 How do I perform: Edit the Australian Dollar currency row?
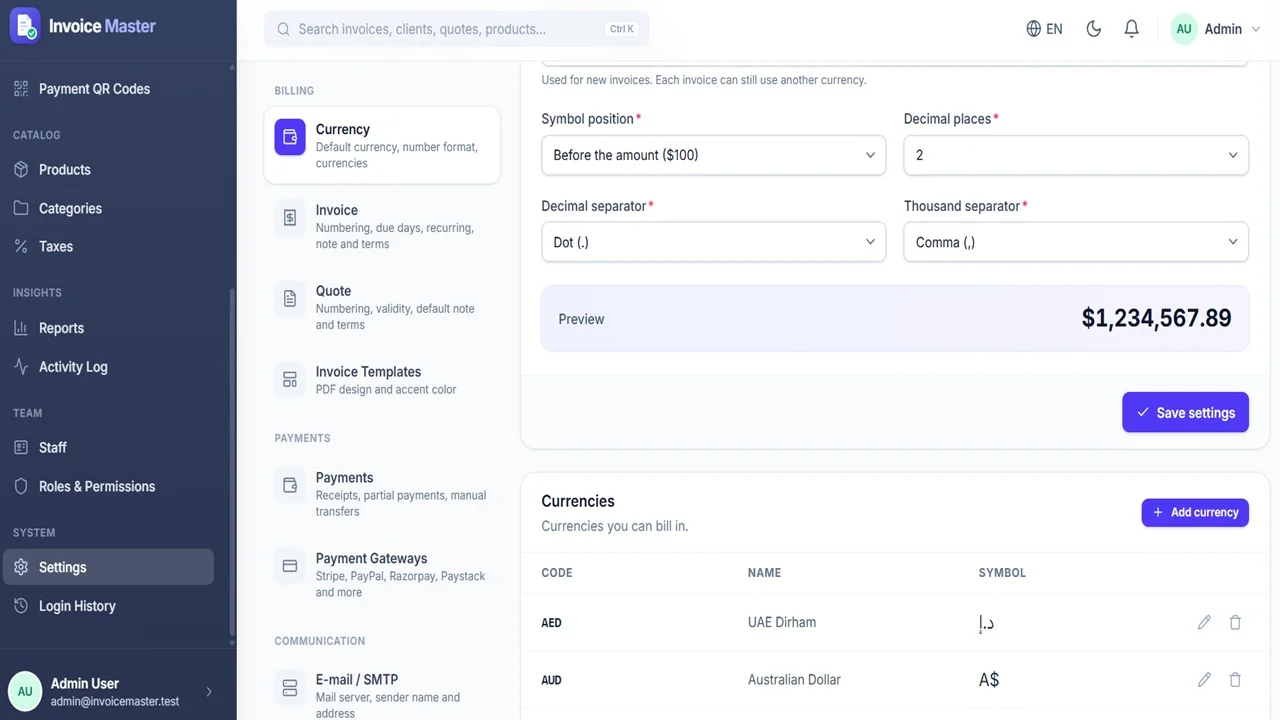click(1204, 680)
